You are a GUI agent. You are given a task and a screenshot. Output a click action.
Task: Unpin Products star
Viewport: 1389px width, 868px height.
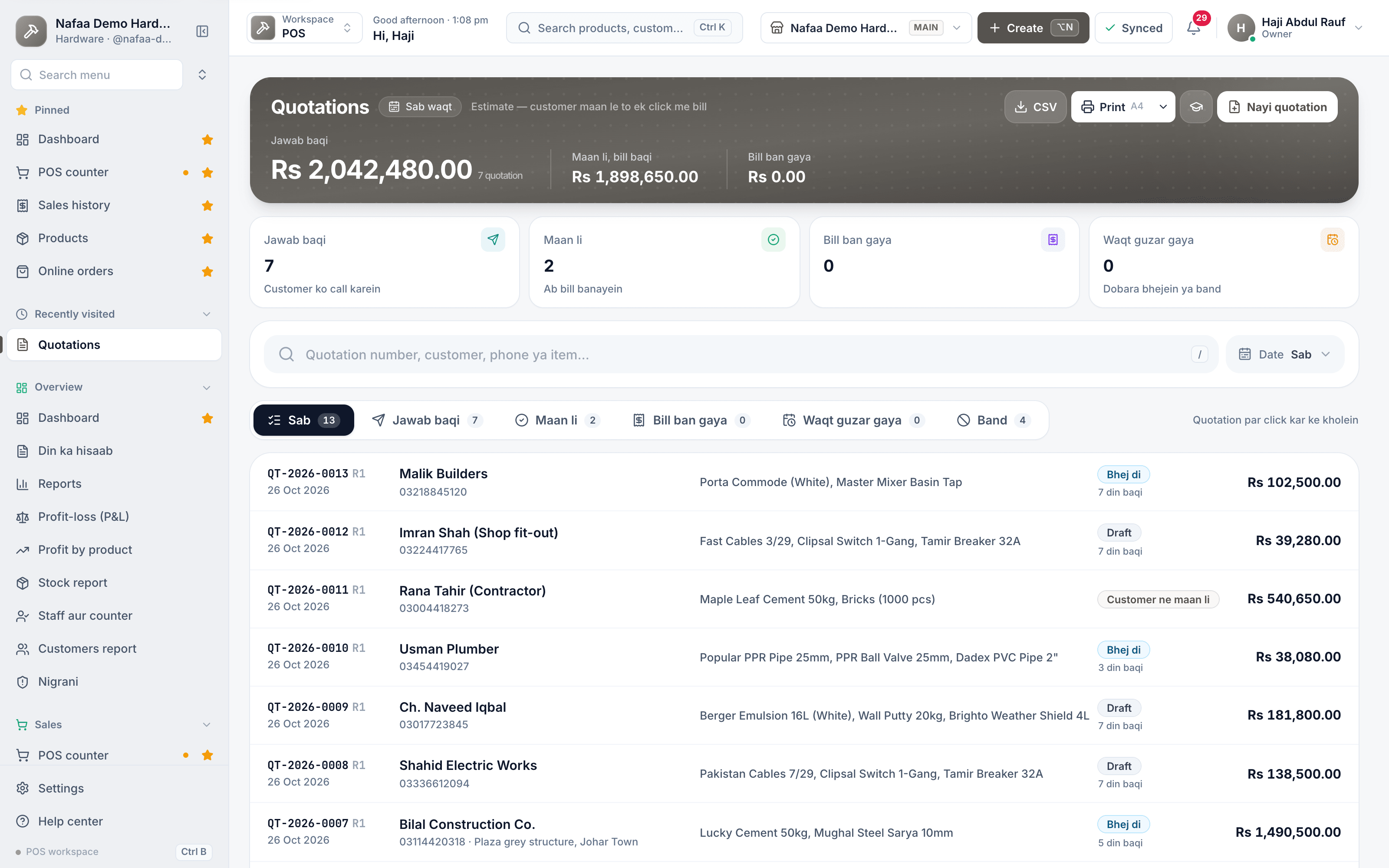[x=207, y=238]
